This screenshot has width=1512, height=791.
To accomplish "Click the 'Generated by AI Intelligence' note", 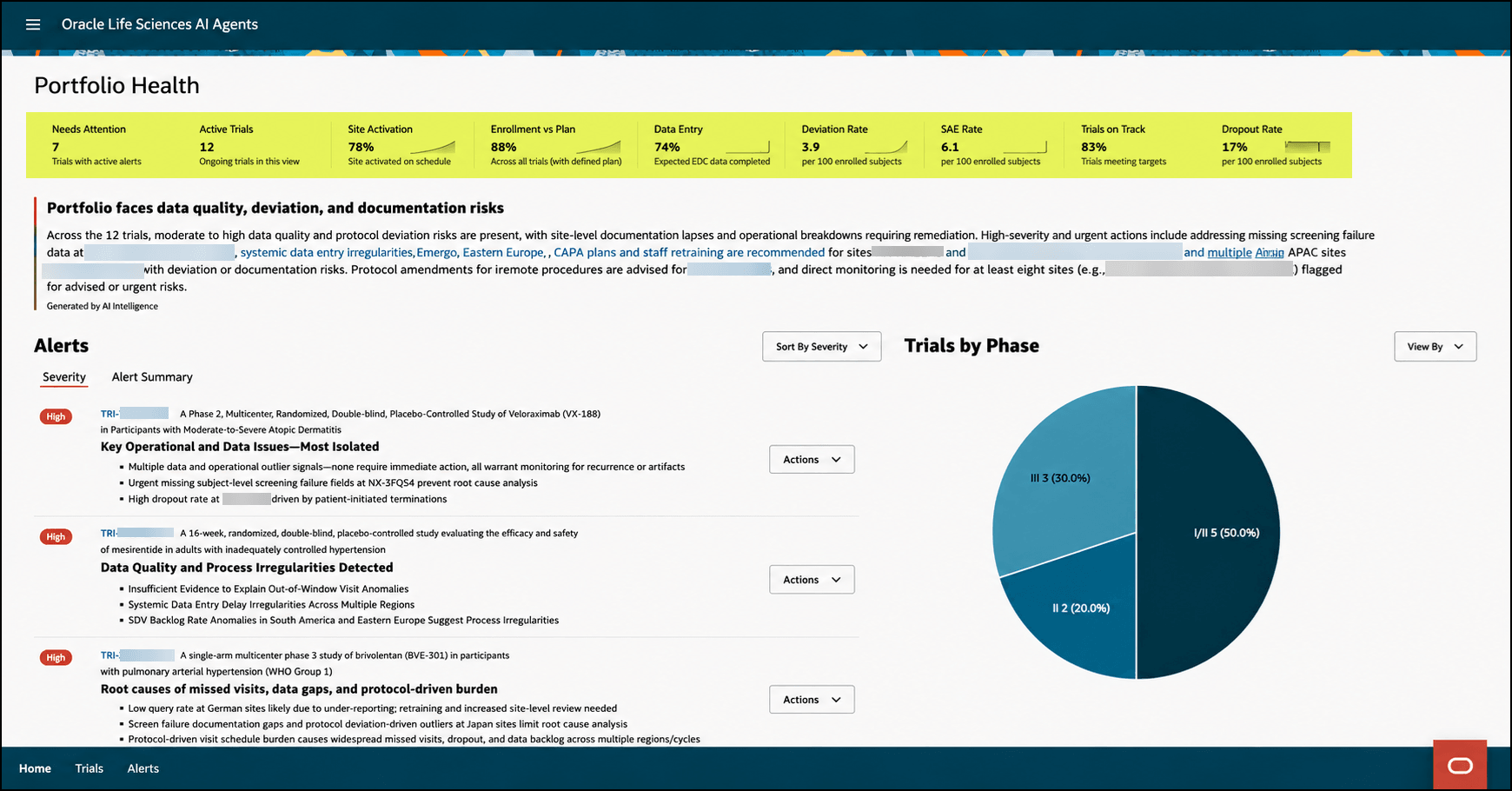I will 103,306.
